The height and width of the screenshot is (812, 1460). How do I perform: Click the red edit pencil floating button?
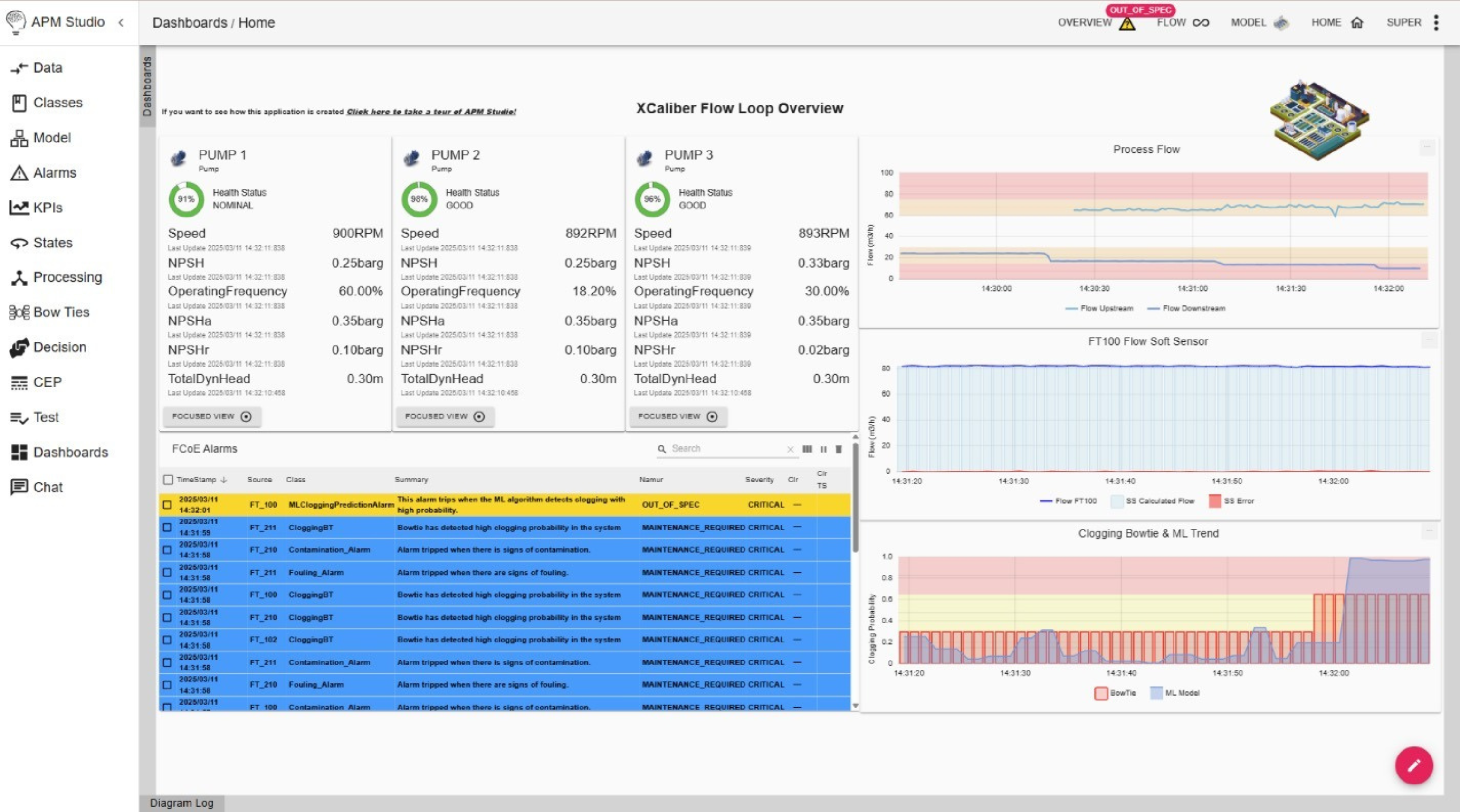[x=1413, y=765]
